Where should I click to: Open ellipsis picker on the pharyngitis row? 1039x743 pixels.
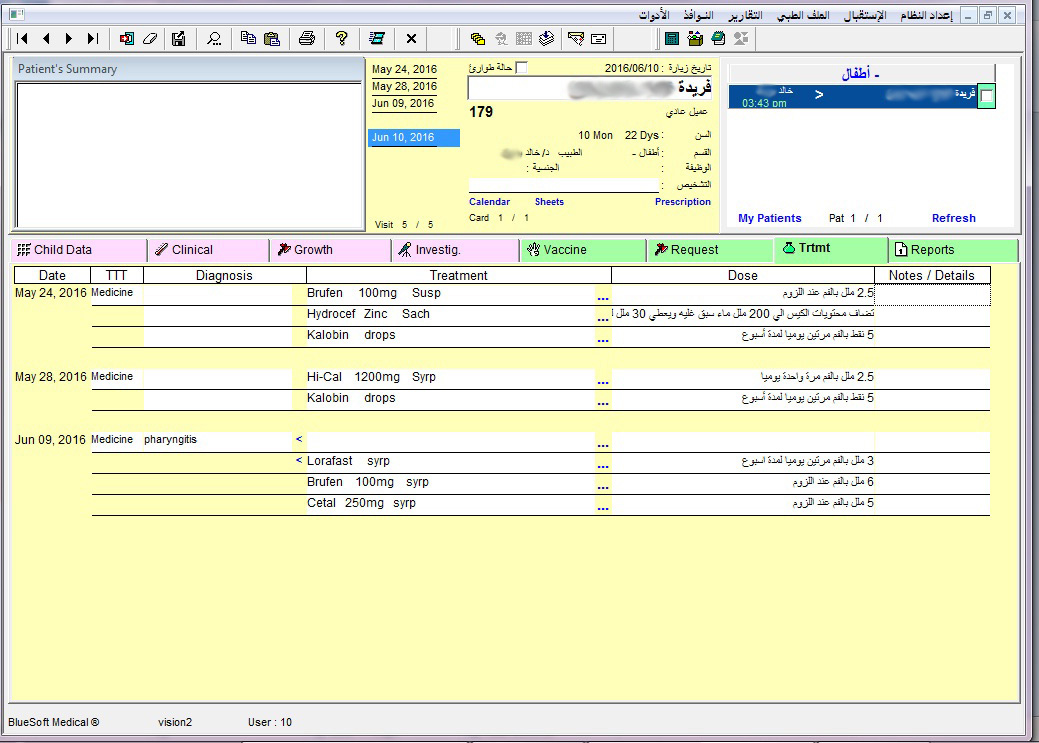[x=602, y=443]
